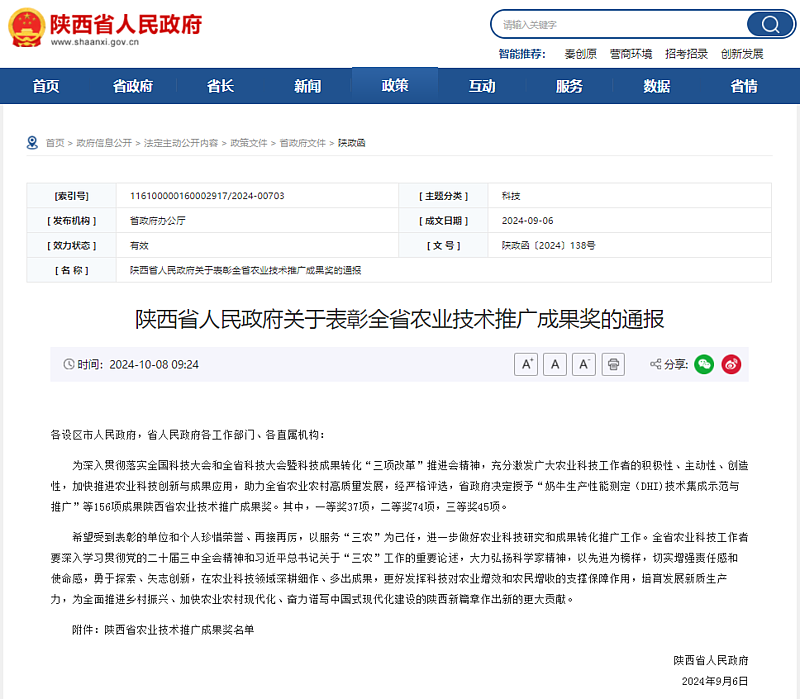Switch to the 新闻 navigation tab
This screenshot has height=699, width=800.
click(x=307, y=87)
